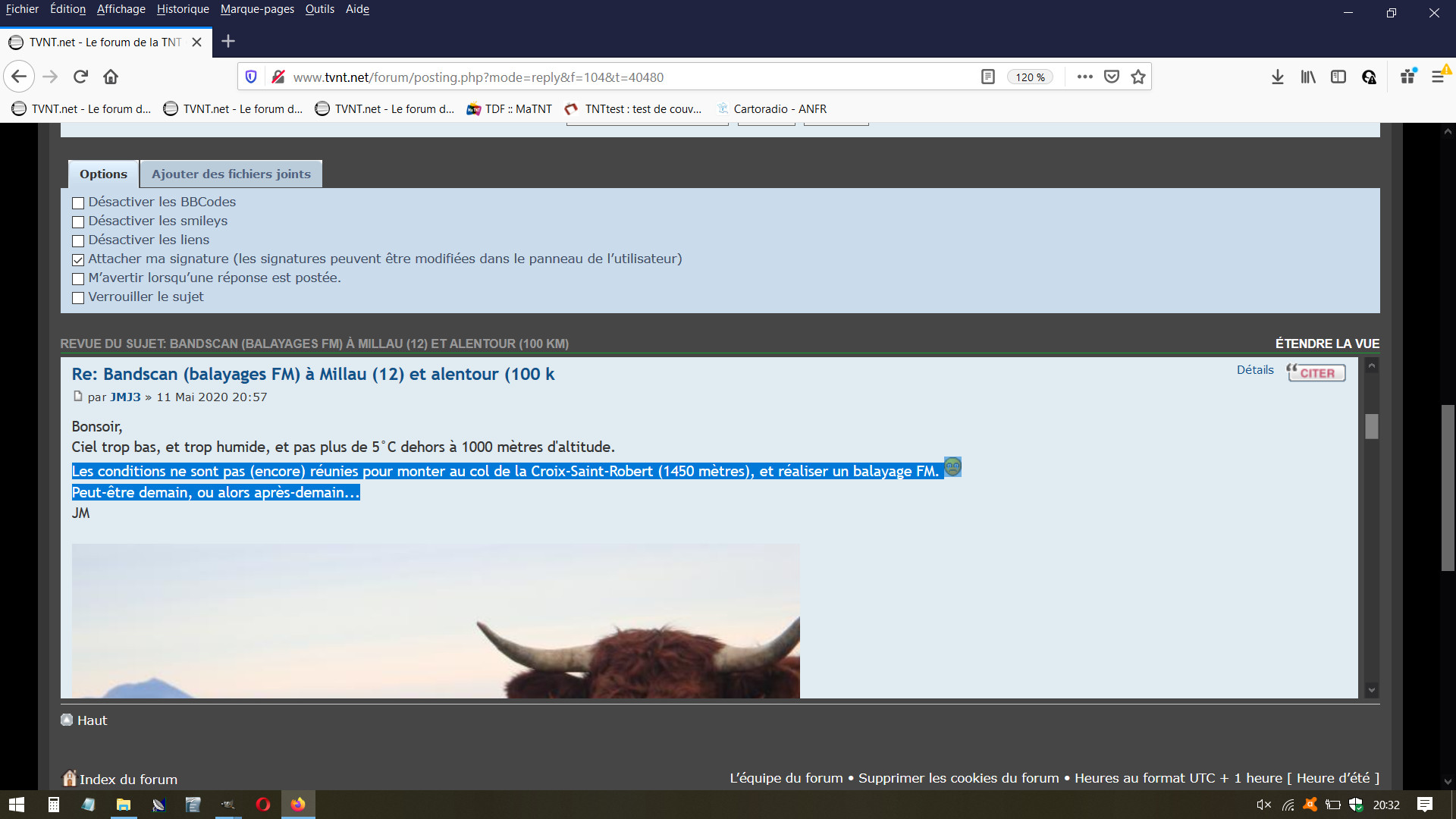The width and height of the screenshot is (1456, 819).
Task: Open the TDF :: MaTNT bookmark
Action: [x=510, y=109]
